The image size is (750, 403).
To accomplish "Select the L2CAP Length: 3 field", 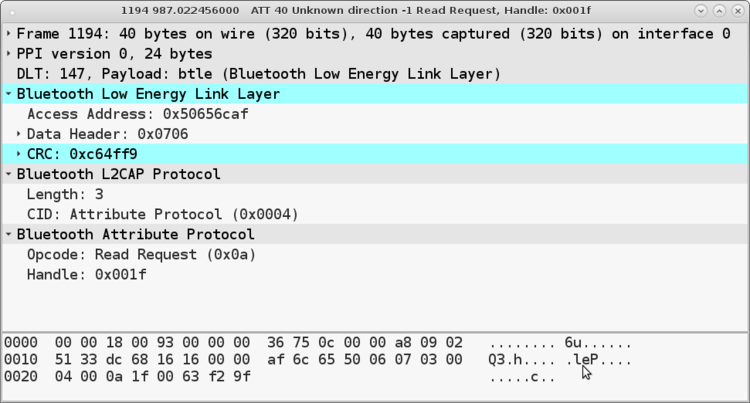I will point(64,194).
